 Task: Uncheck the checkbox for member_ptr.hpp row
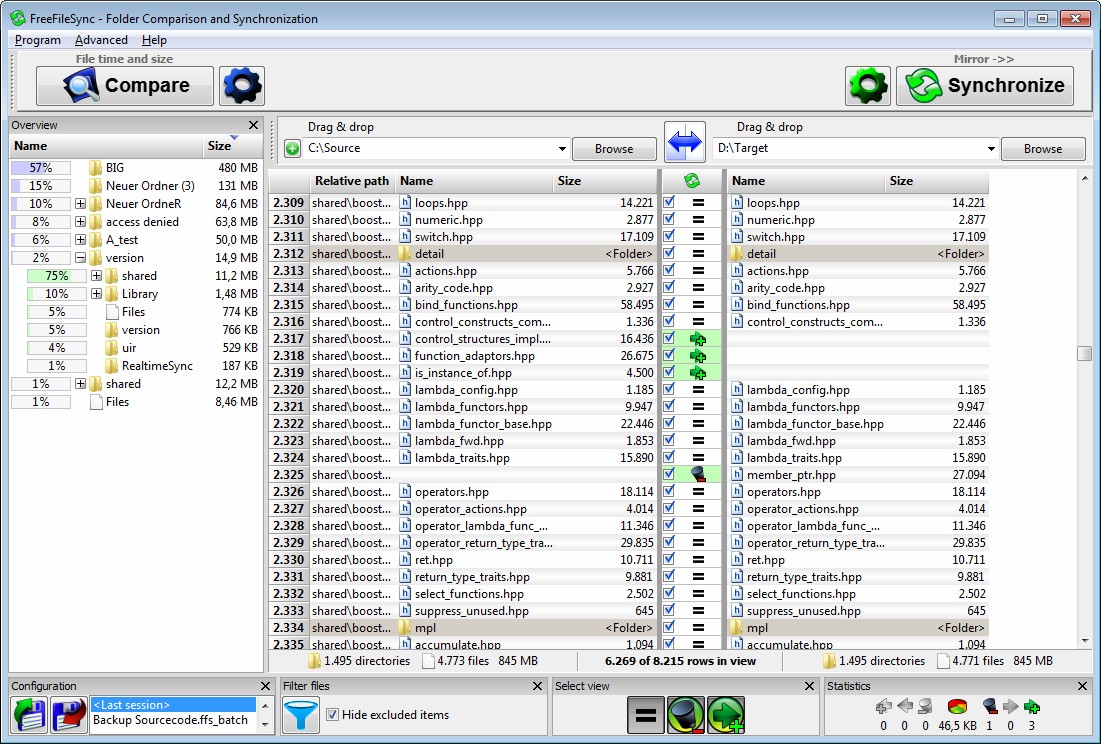point(669,475)
